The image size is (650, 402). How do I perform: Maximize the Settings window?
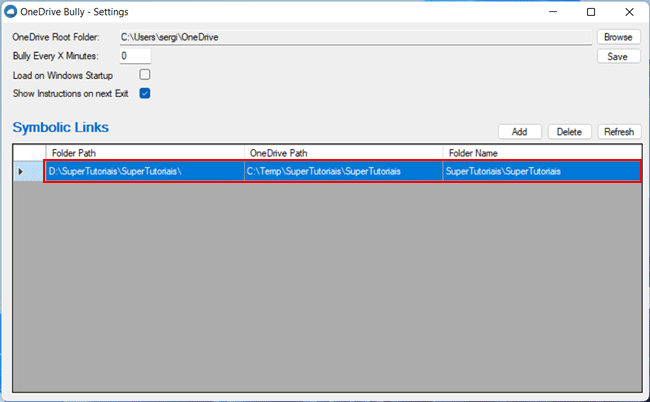point(591,12)
